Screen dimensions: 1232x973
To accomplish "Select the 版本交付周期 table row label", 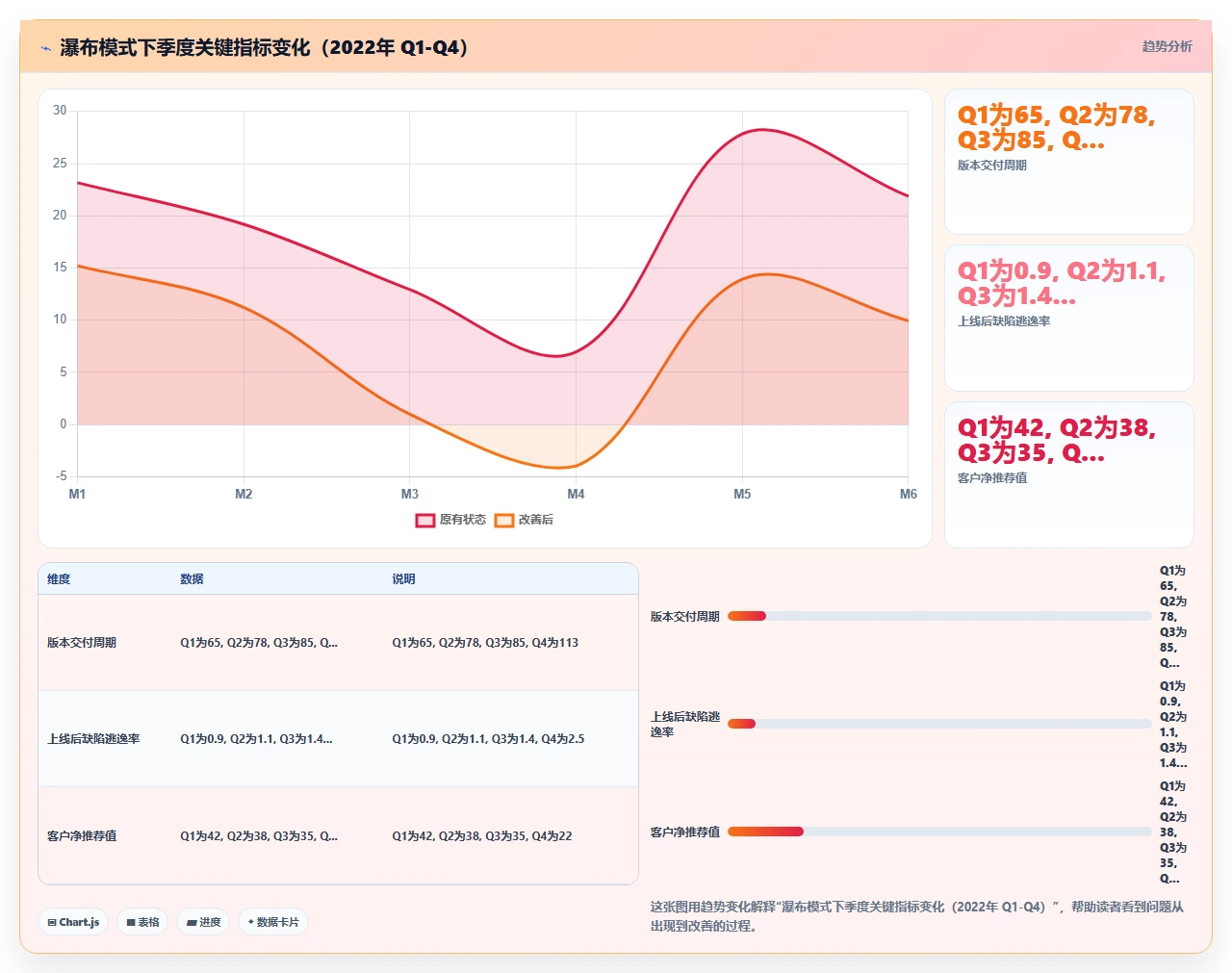I will click(82, 643).
